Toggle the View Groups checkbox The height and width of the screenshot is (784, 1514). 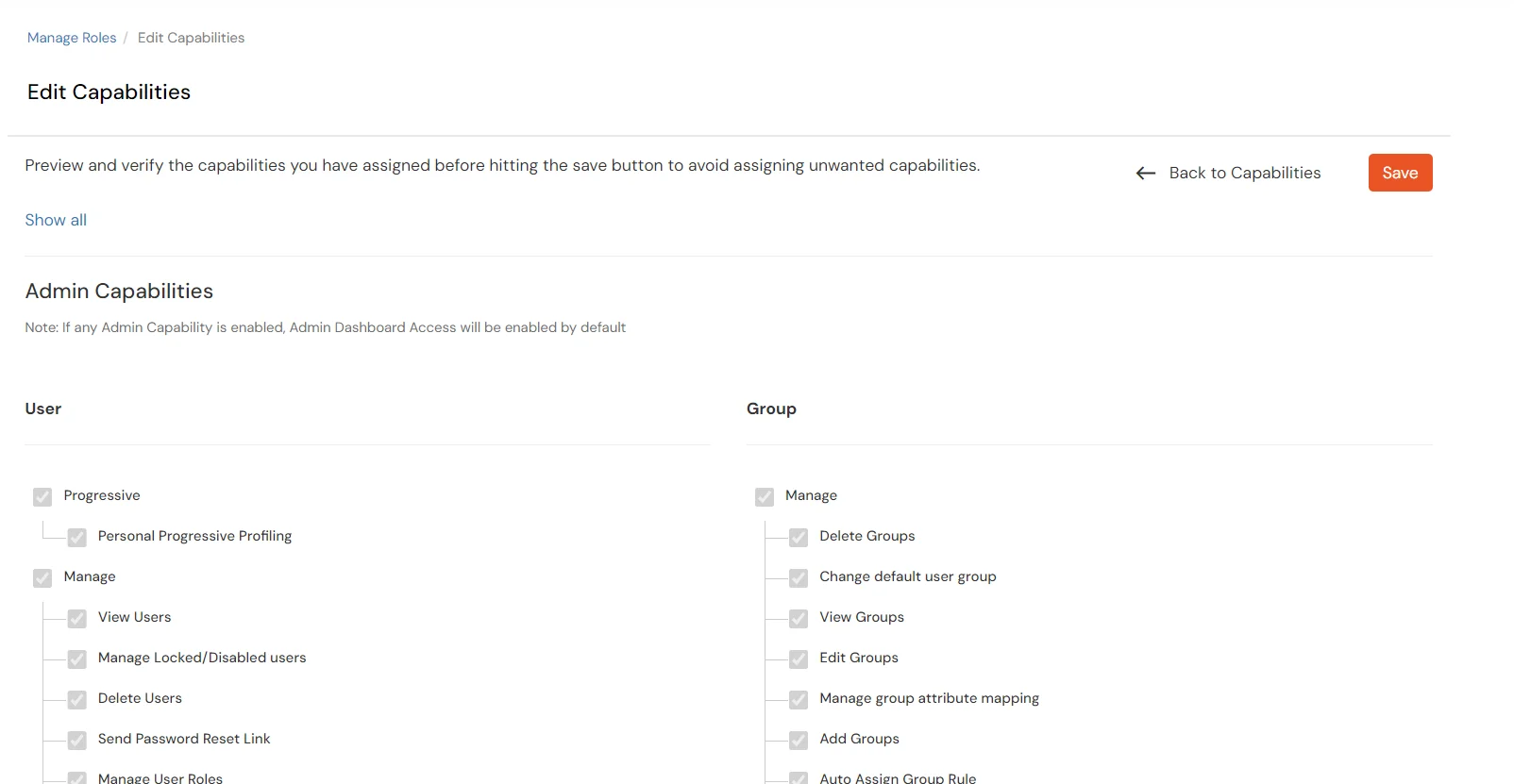pyautogui.click(x=799, y=619)
